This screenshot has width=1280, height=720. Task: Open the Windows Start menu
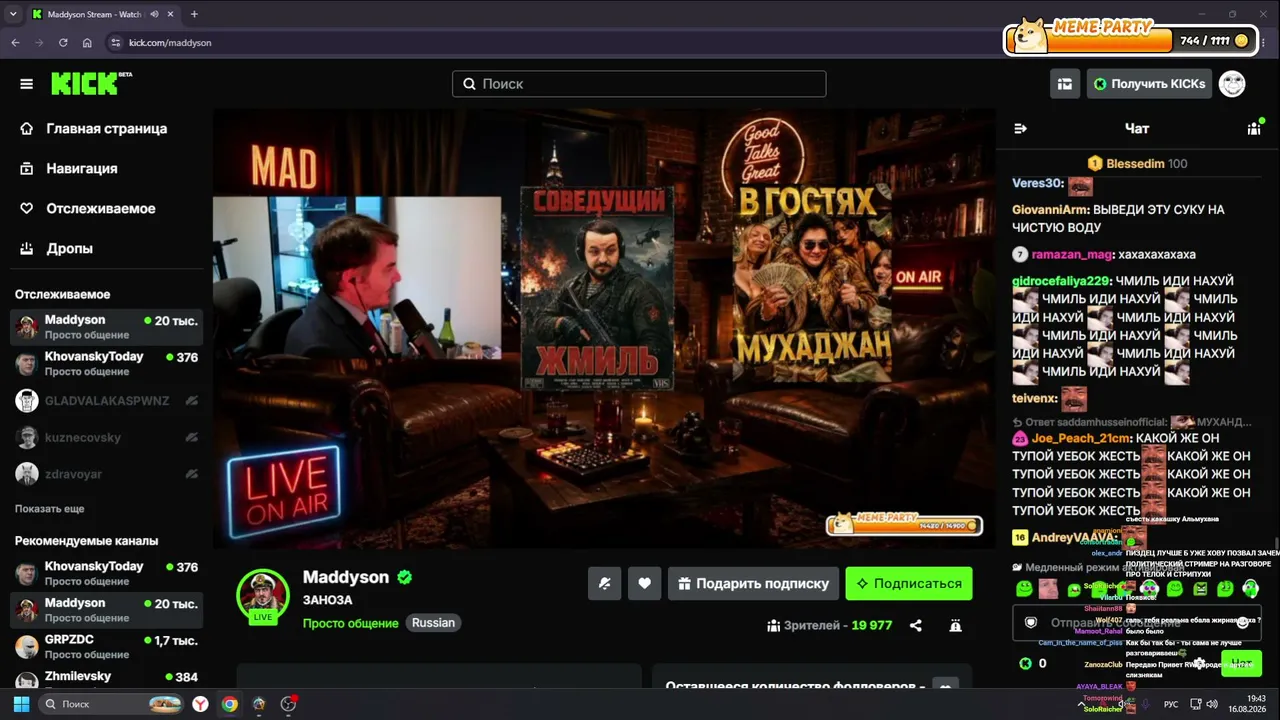pyautogui.click(x=21, y=704)
